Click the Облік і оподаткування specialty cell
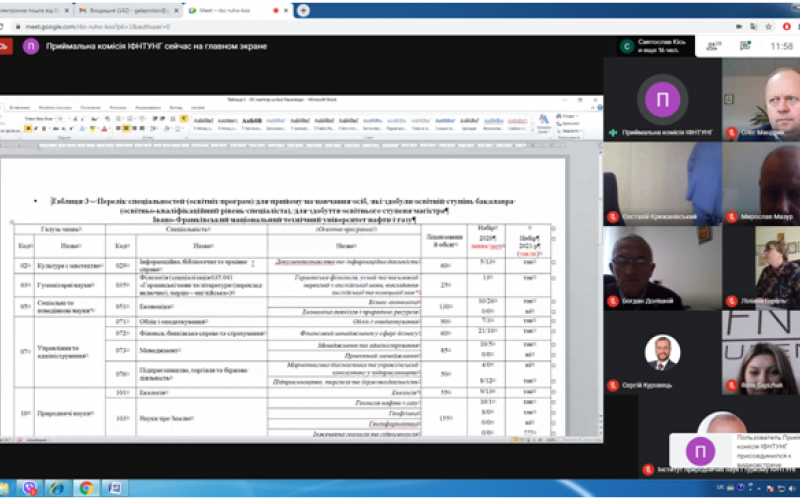 coord(202,322)
